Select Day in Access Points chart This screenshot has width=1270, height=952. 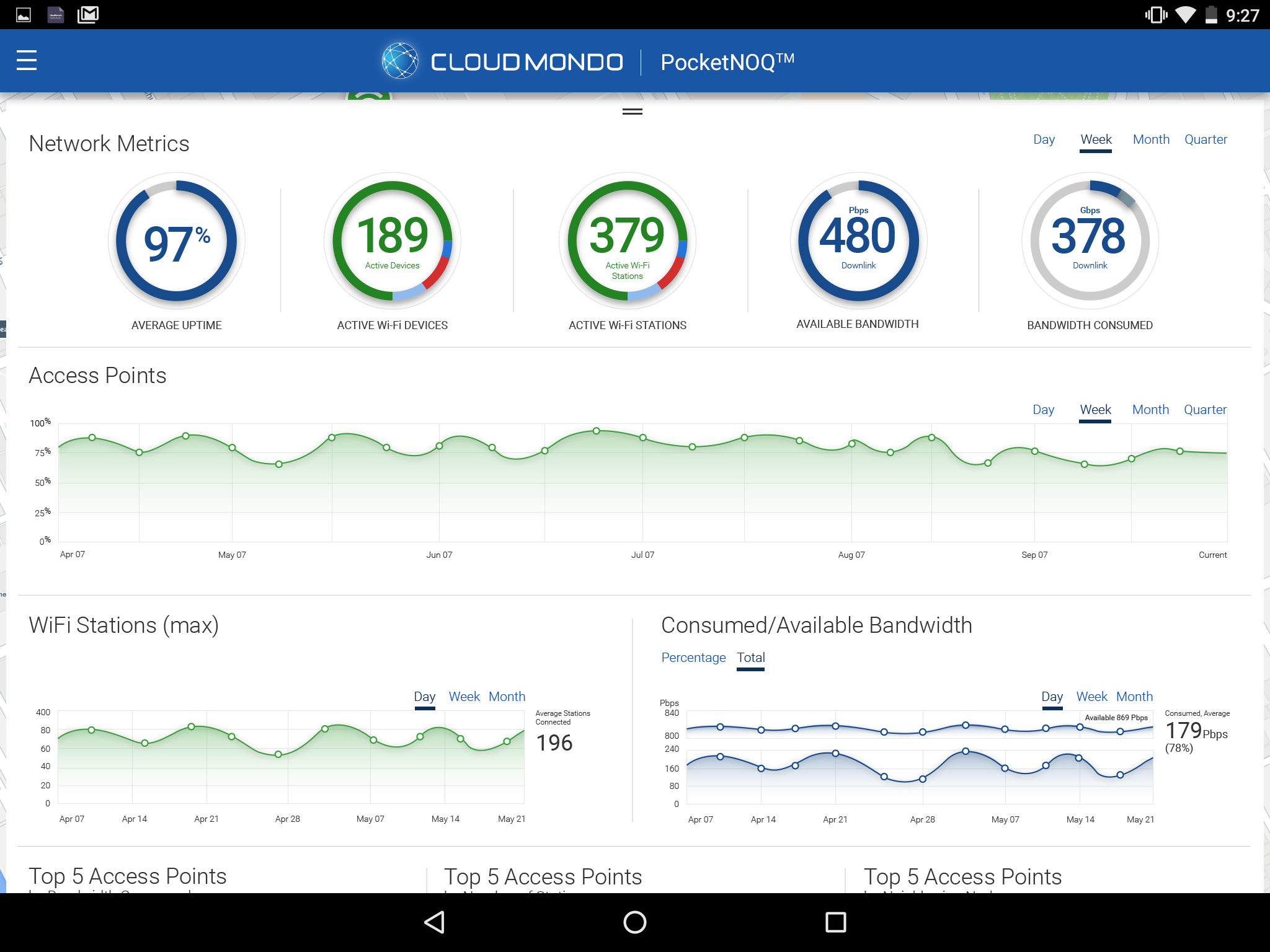(x=1043, y=410)
